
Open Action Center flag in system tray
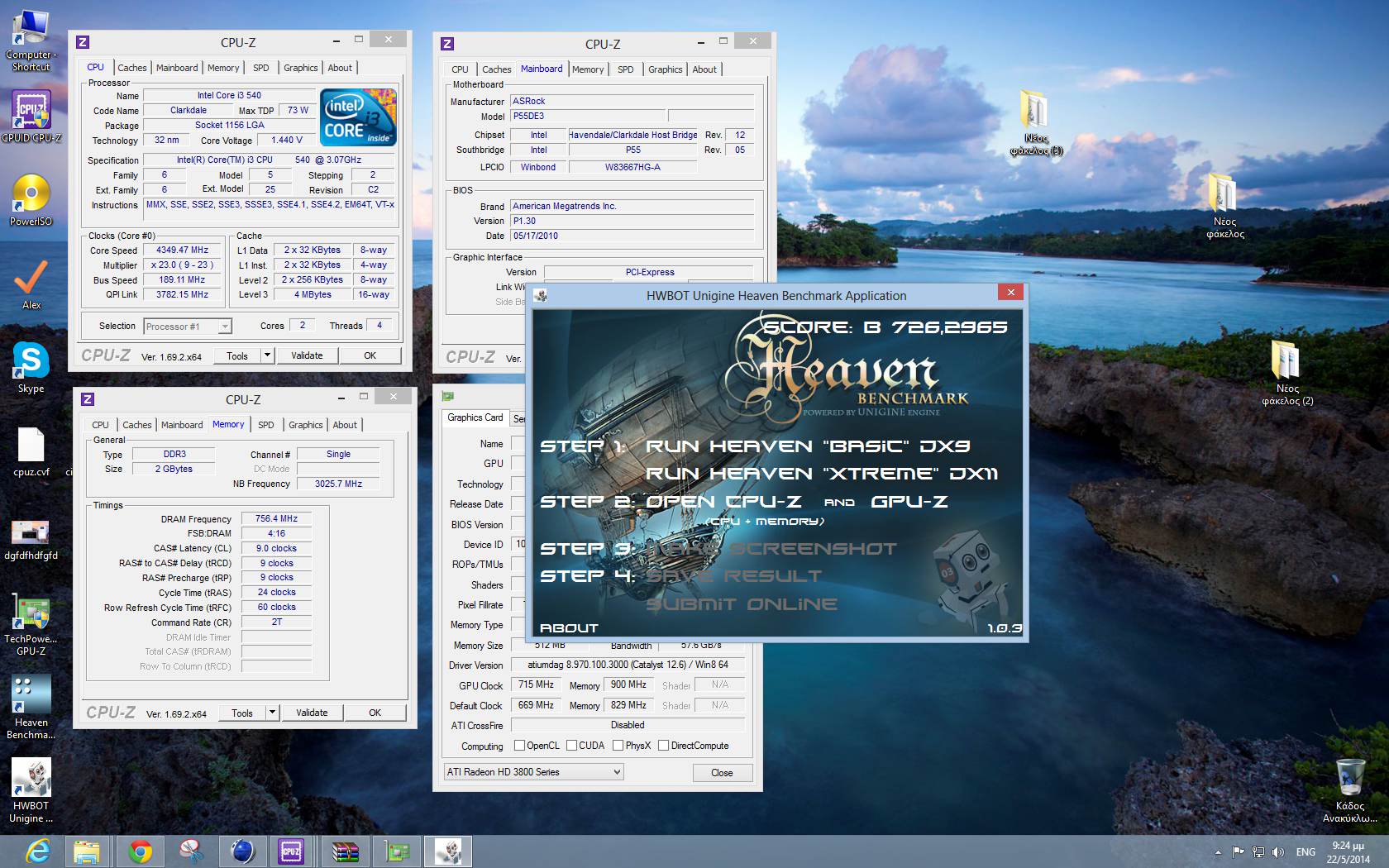pyautogui.click(x=1238, y=851)
